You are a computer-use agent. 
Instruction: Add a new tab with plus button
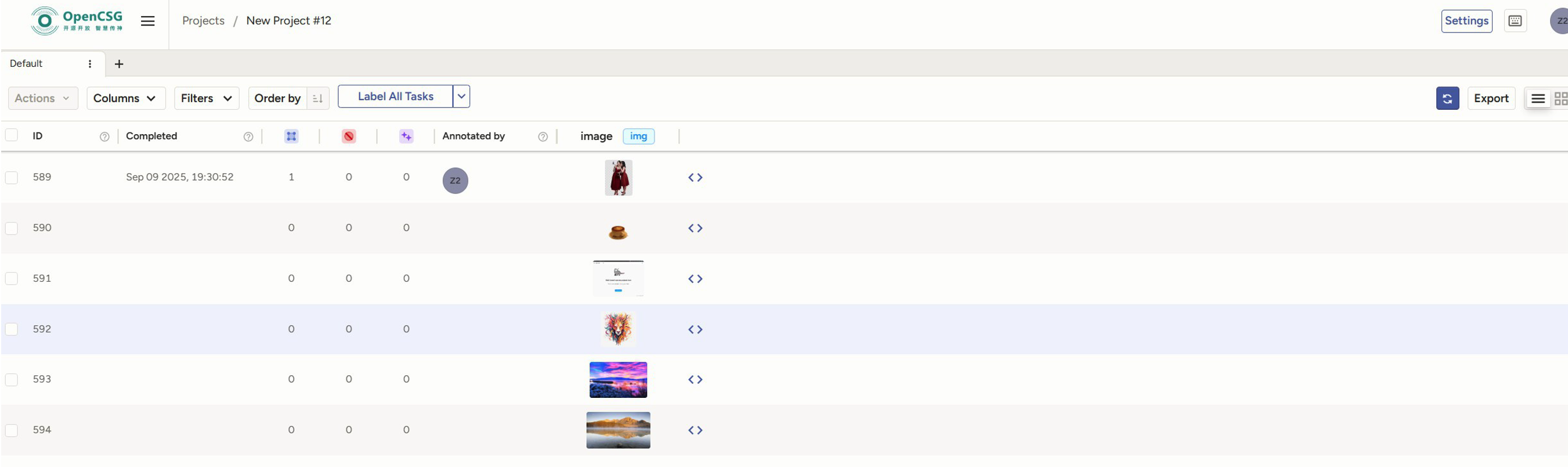coord(120,64)
